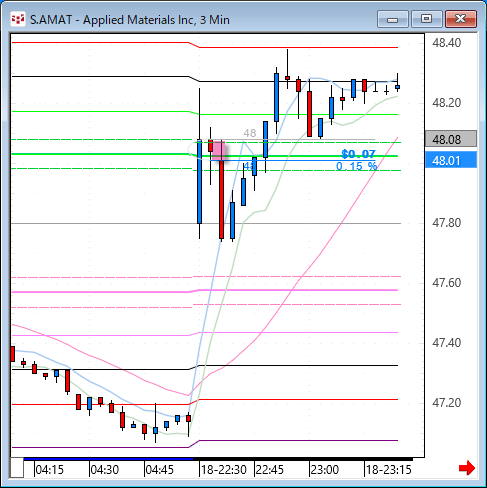Click the 04:45 time axis label
The height and width of the screenshot is (488, 487).
[x=160, y=470]
